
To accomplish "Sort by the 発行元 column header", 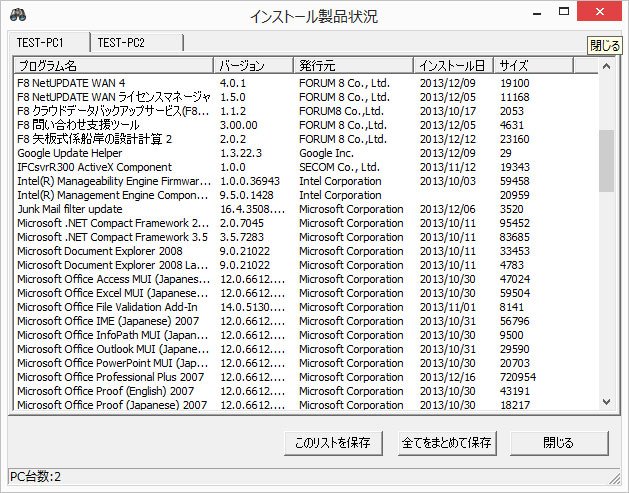I will pos(353,65).
